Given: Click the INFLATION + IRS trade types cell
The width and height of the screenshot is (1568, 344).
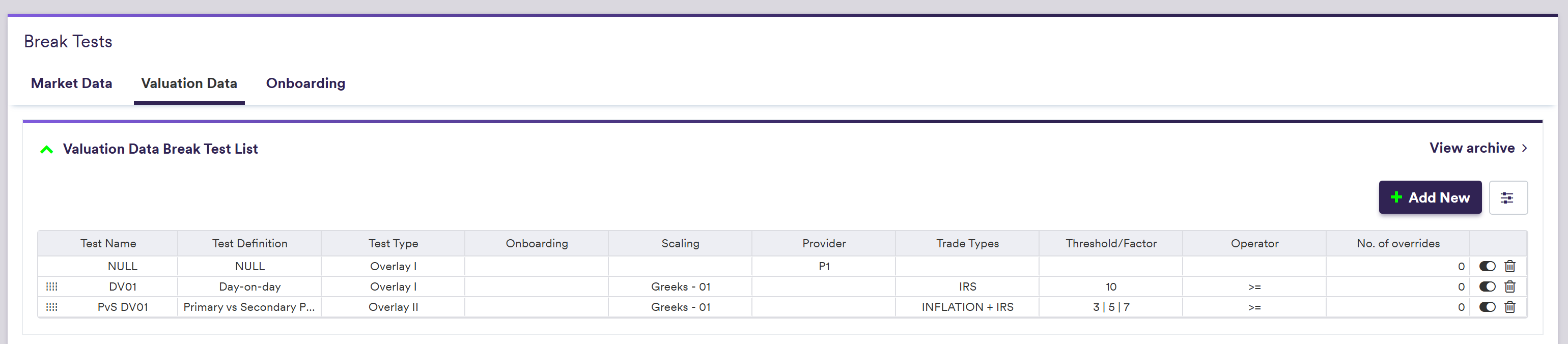Looking at the screenshot, I should [967, 307].
